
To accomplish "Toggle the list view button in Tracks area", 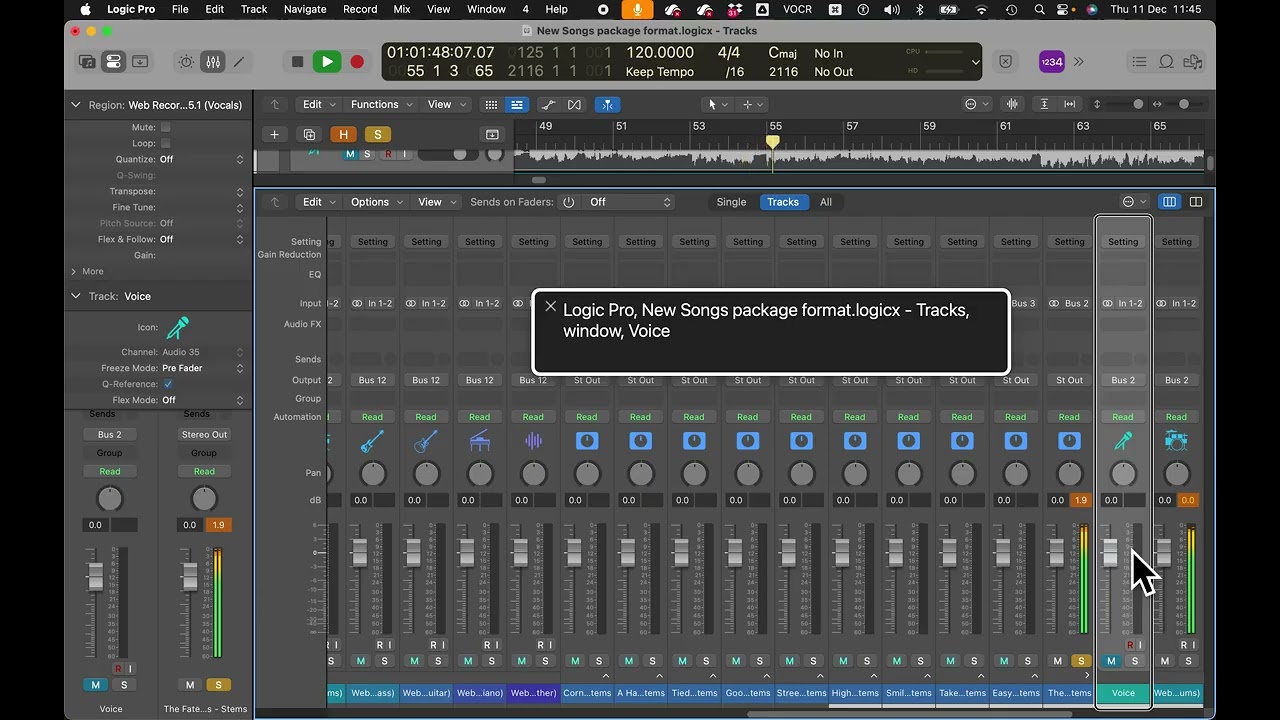I will 516,104.
